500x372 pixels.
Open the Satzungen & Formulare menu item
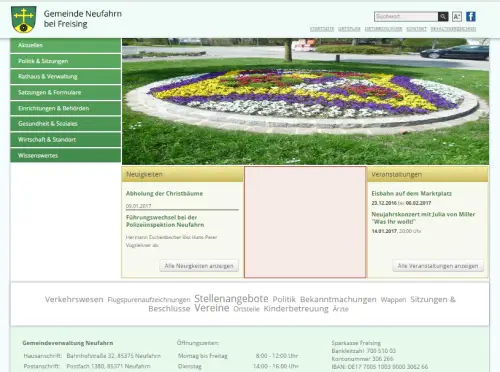coord(66,92)
